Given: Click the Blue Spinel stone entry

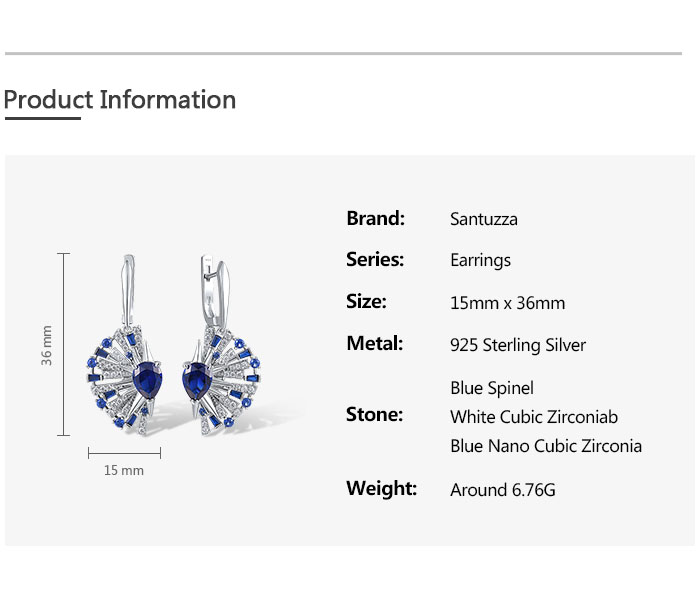Looking at the screenshot, I should click(492, 388).
